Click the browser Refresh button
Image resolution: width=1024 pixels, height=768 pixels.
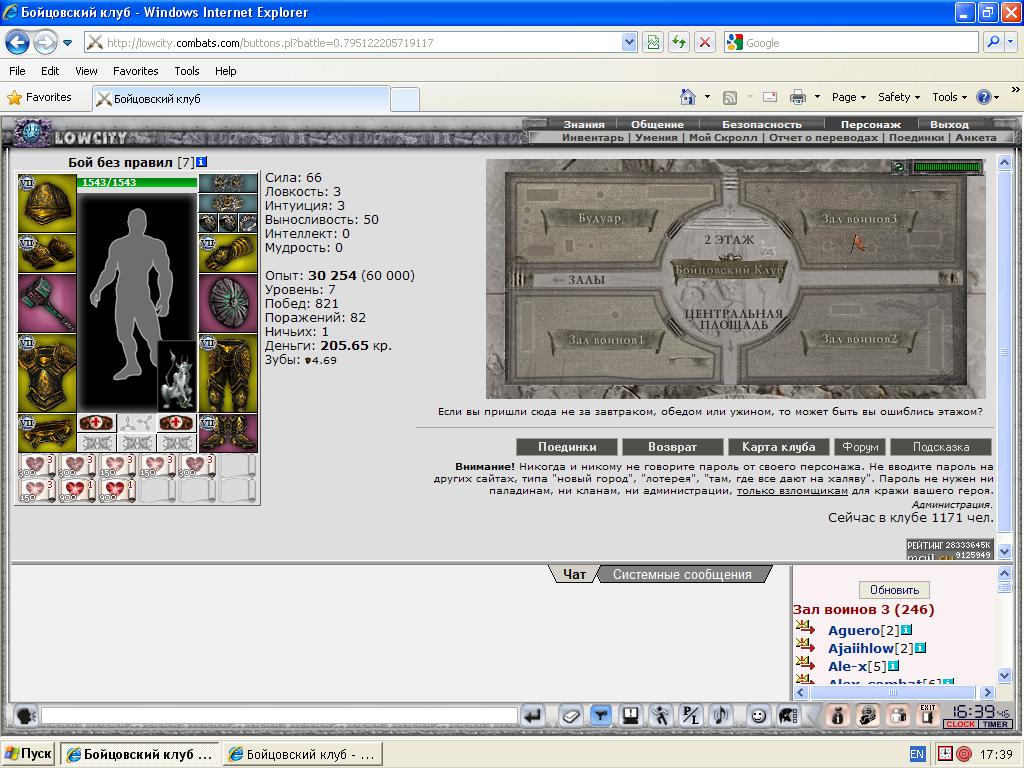coord(679,43)
